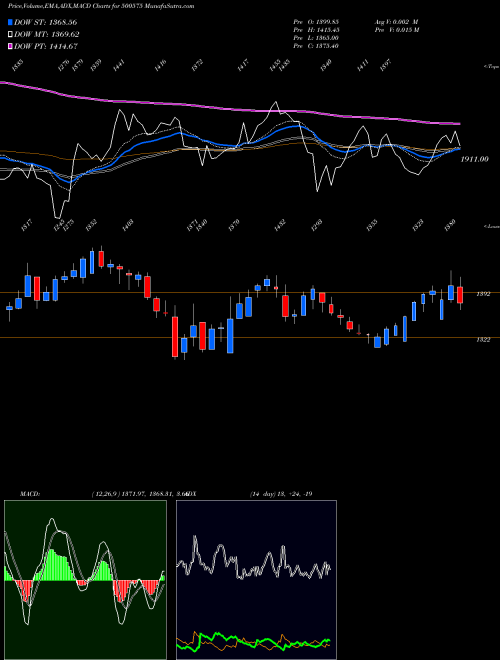Click the 1417 top value label
500x660 pixels.
point(243,65)
